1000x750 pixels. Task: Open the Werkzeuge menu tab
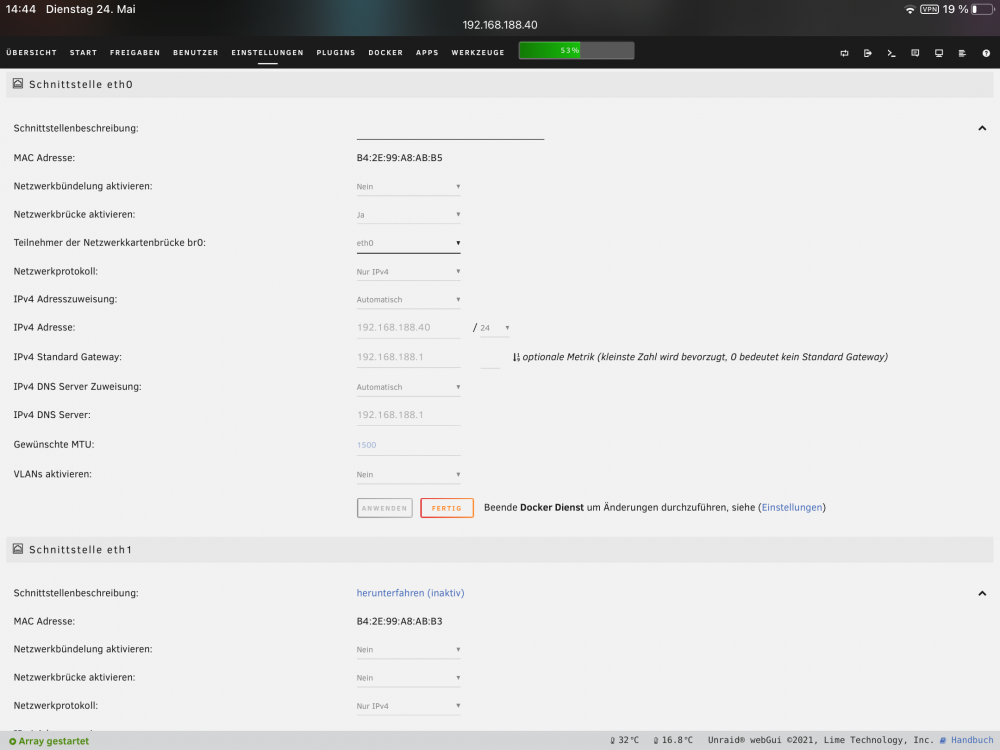478,52
